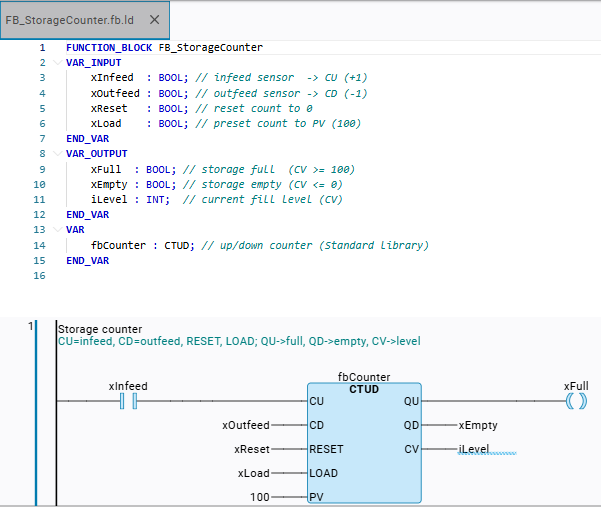Click the xOutfeed input on CD
Viewport: 601px width, 507px height.
(246, 425)
